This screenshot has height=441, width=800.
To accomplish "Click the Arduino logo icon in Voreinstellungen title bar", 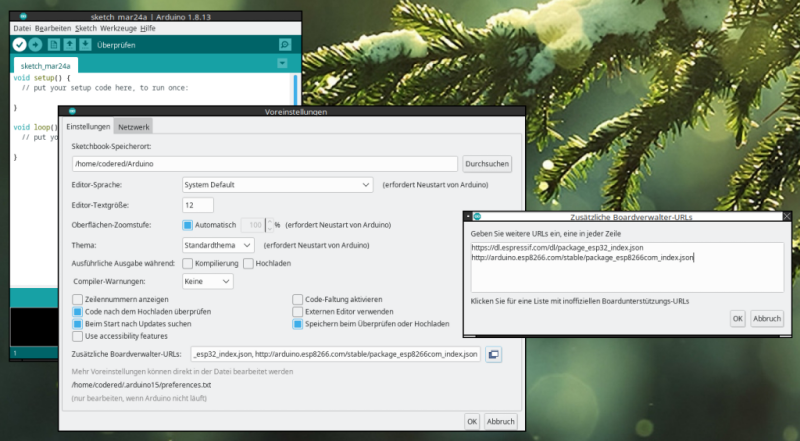I will [x=72, y=111].
